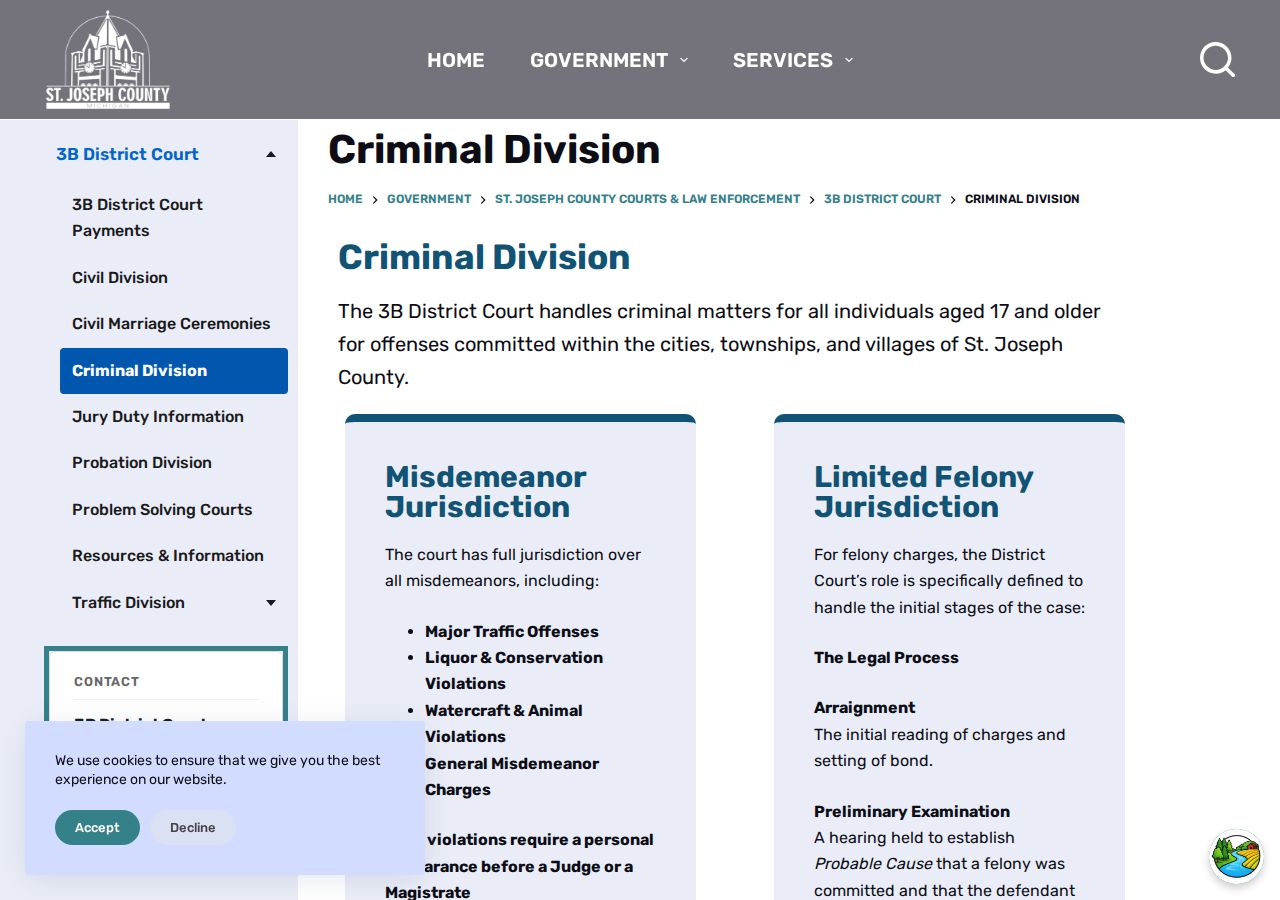Click the St. Joseph County logo
This screenshot has height=900, width=1280.
[108, 60]
